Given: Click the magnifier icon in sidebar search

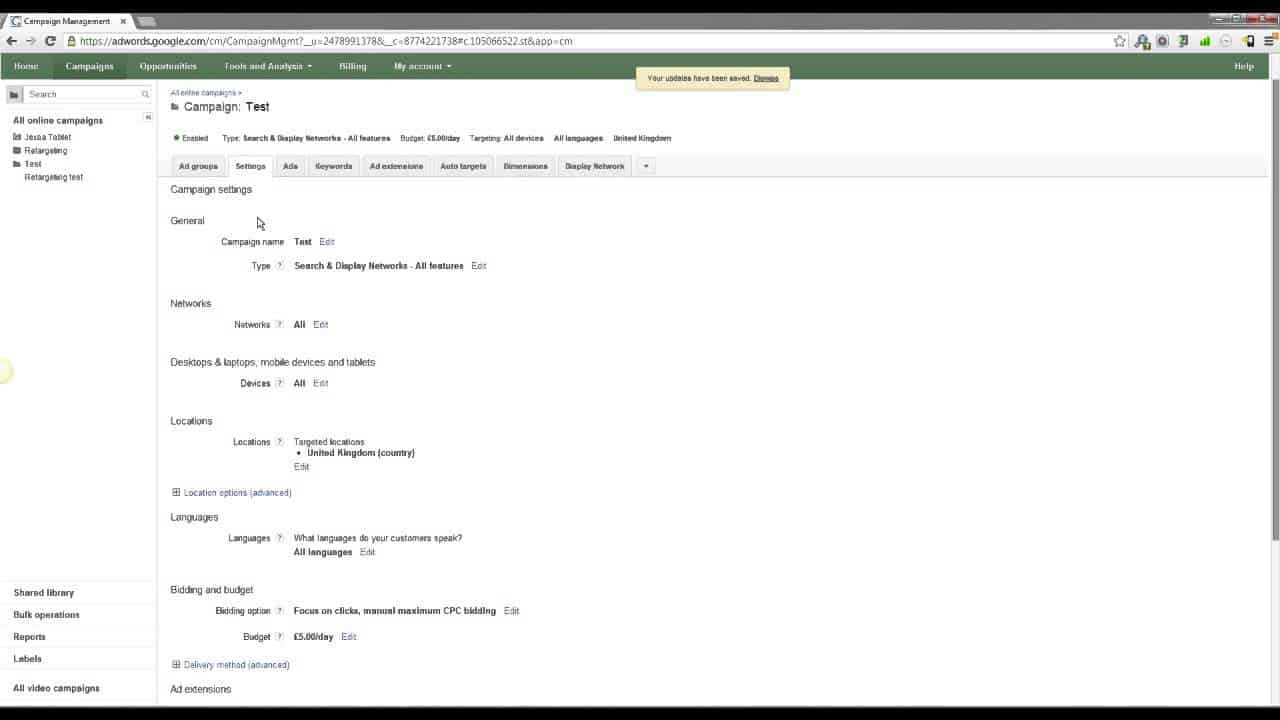Looking at the screenshot, I should coord(145,94).
